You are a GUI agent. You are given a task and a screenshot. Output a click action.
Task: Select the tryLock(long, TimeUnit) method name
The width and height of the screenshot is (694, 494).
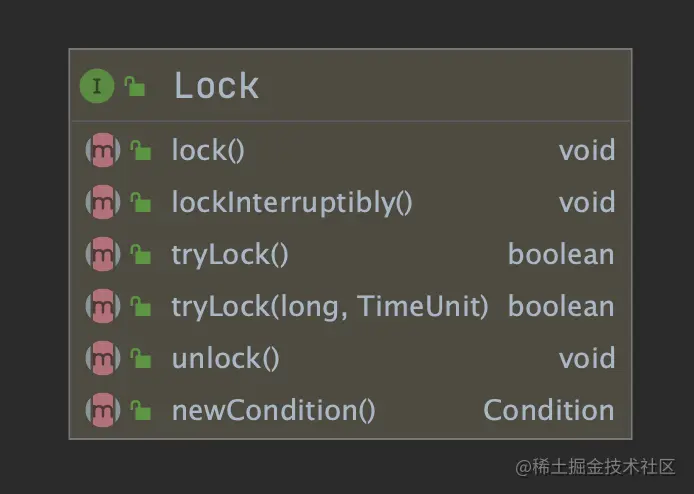coord(330,307)
